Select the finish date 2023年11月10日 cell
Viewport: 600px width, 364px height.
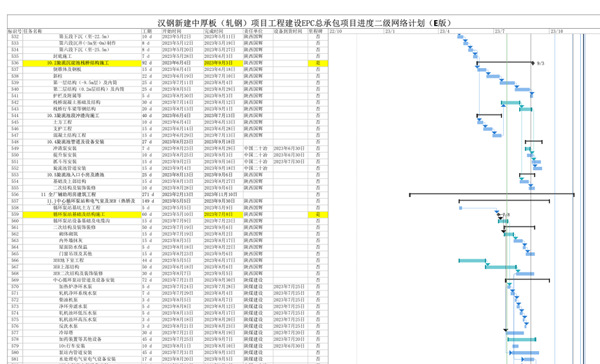click(x=220, y=194)
